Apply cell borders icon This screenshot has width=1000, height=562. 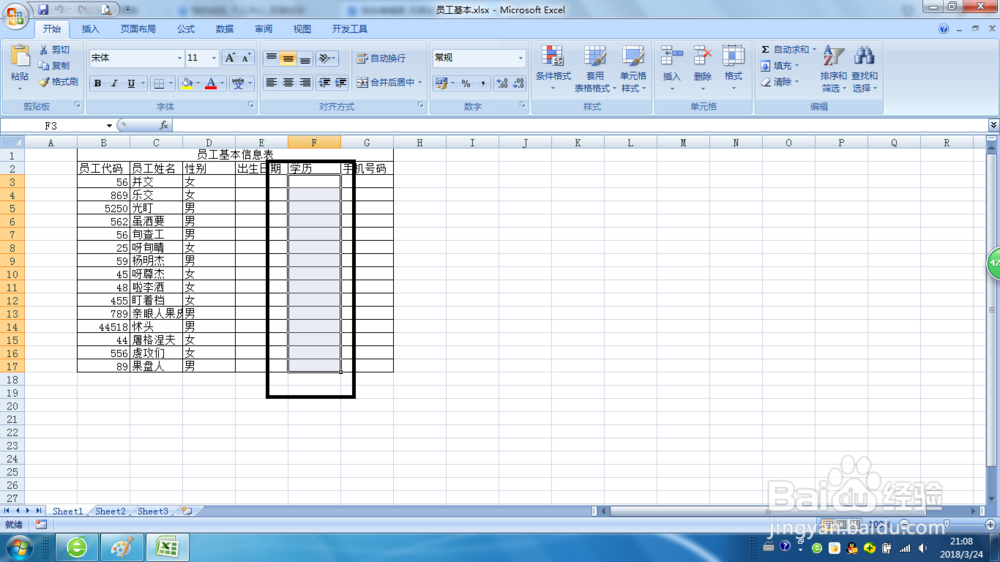coord(159,83)
